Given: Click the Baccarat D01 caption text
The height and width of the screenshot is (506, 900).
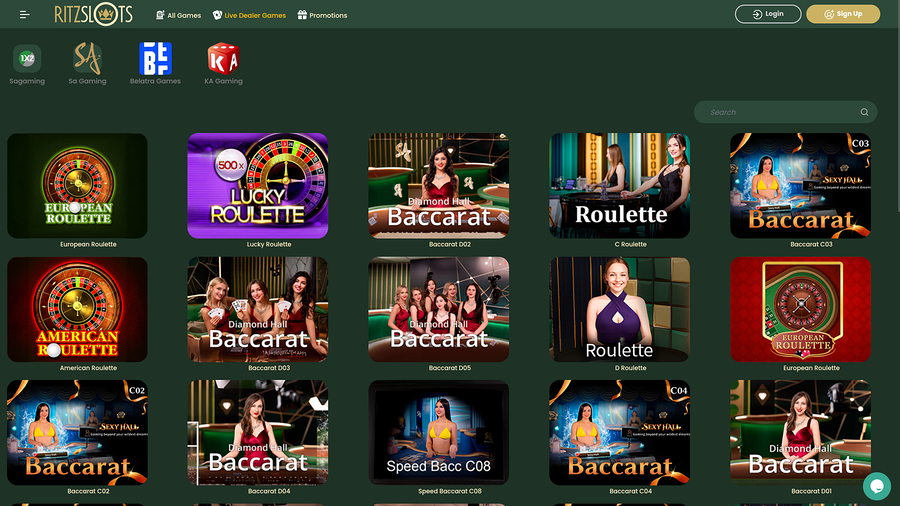Looking at the screenshot, I should pos(811,491).
